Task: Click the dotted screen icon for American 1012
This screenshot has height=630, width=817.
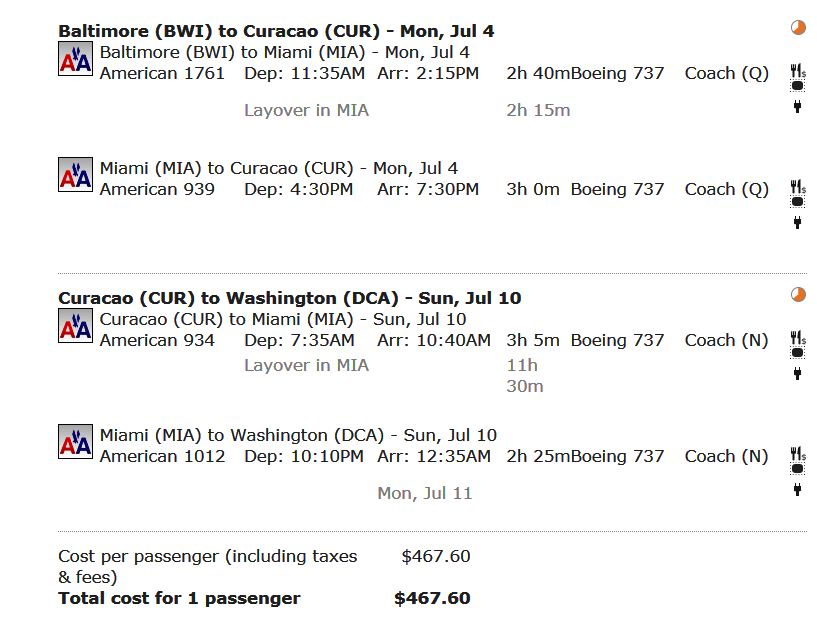Action: click(x=797, y=468)
